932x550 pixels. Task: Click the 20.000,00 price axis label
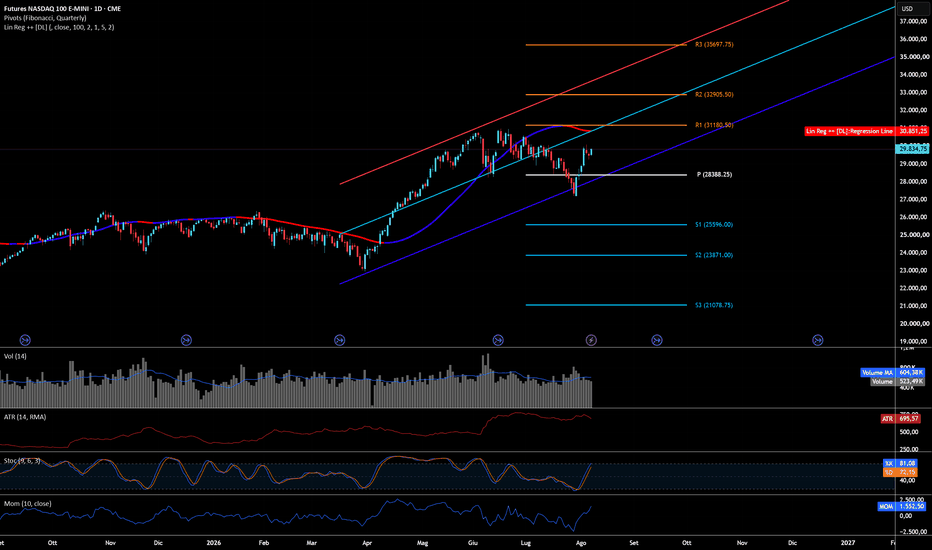pyautogui.click(x=914, y=324)
